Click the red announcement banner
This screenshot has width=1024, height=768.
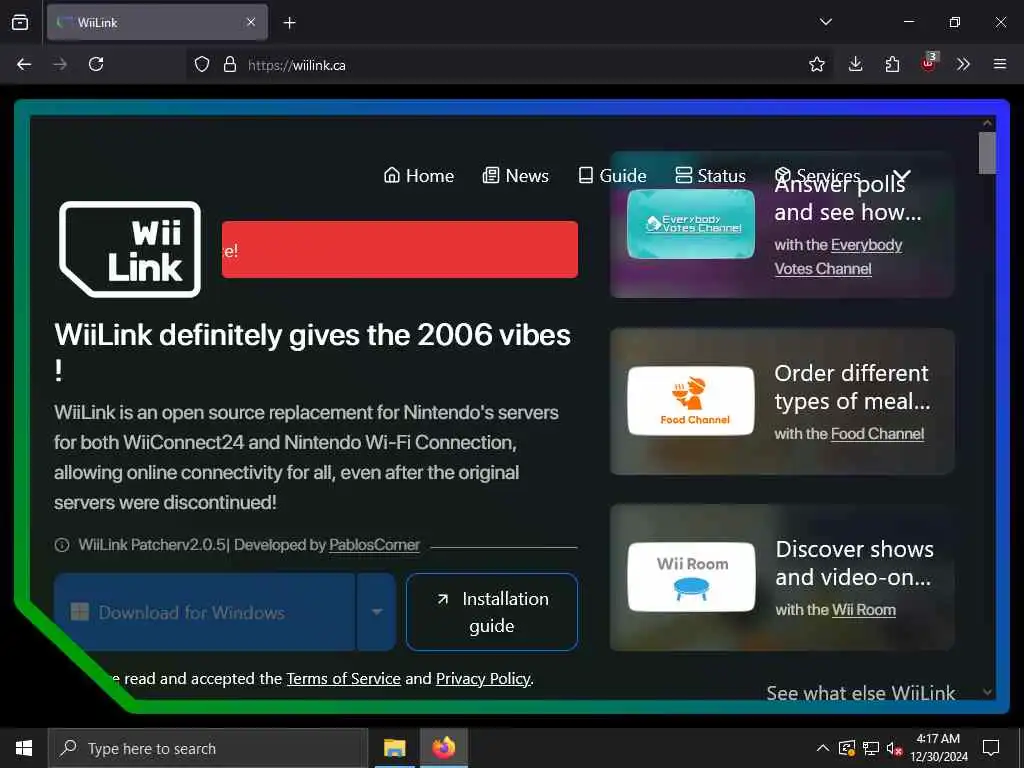point(400,249)
